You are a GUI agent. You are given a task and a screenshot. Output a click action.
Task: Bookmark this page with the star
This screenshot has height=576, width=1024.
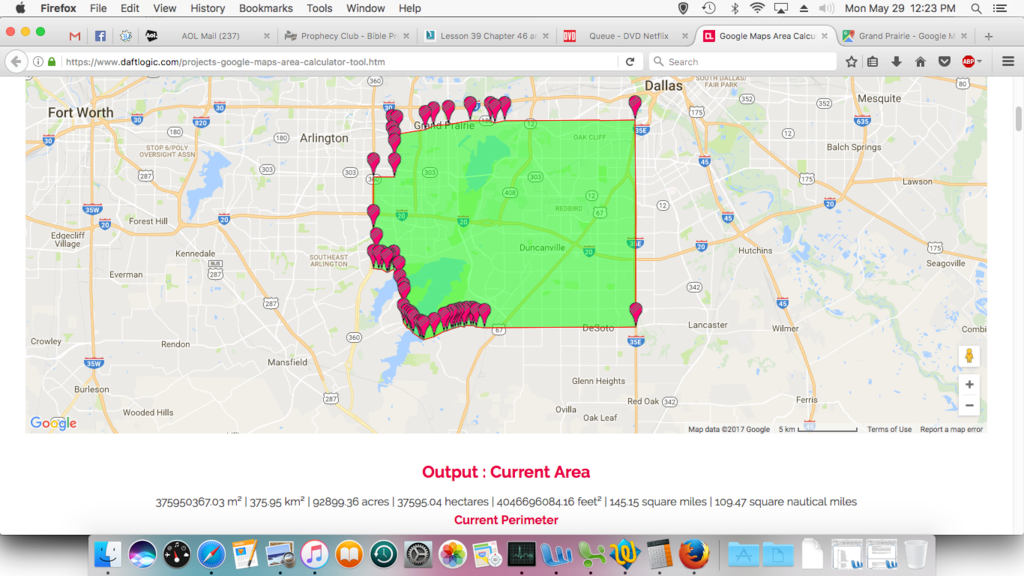(x=851, y=61)
